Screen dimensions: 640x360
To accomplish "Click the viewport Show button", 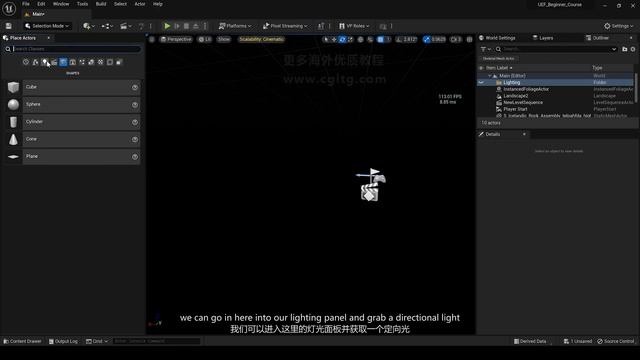I will point(224,39).
